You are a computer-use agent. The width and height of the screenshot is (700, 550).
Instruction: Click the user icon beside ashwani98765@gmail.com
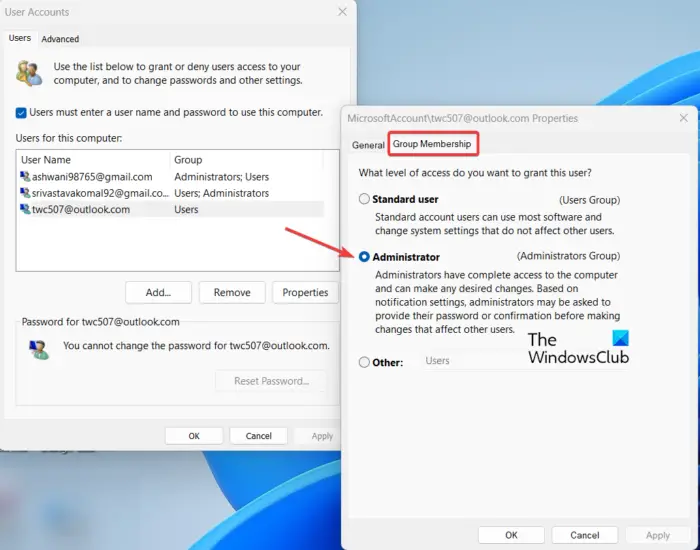coord(25,177)
